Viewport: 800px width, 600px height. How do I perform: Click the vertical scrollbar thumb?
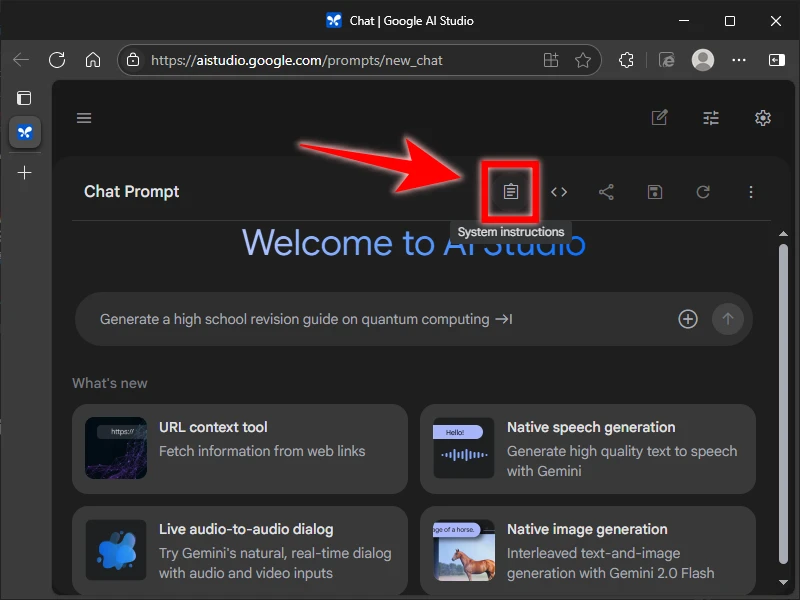point(783,403)
